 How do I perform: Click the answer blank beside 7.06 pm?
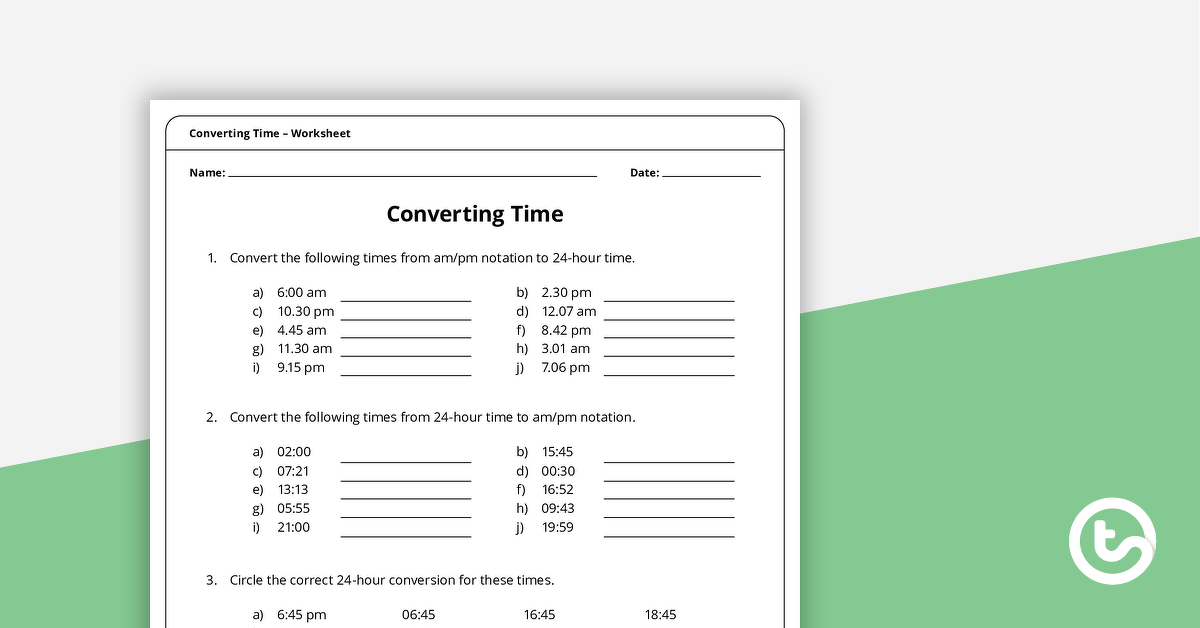[669, 372]
